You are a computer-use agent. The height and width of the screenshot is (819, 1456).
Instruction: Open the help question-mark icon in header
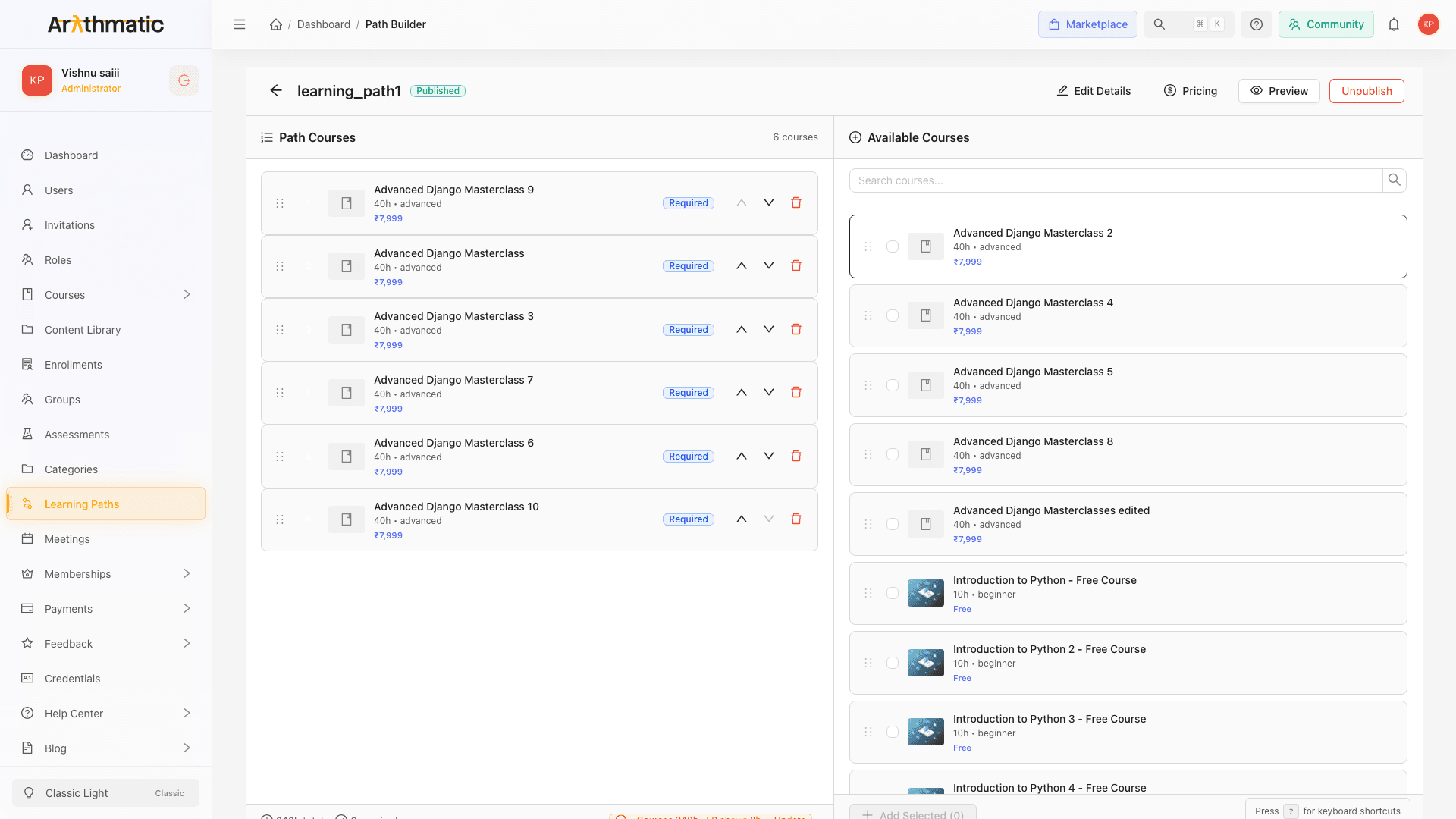point(1257,24)
